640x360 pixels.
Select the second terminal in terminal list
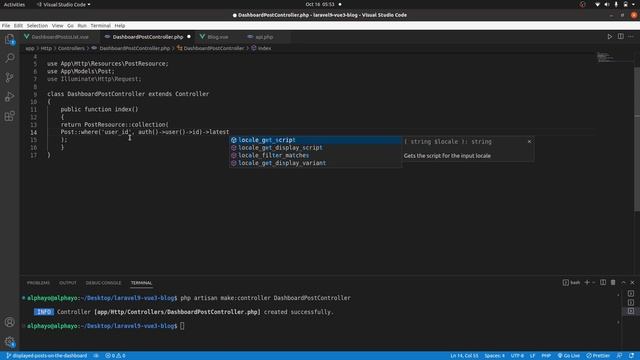[631, 302]
